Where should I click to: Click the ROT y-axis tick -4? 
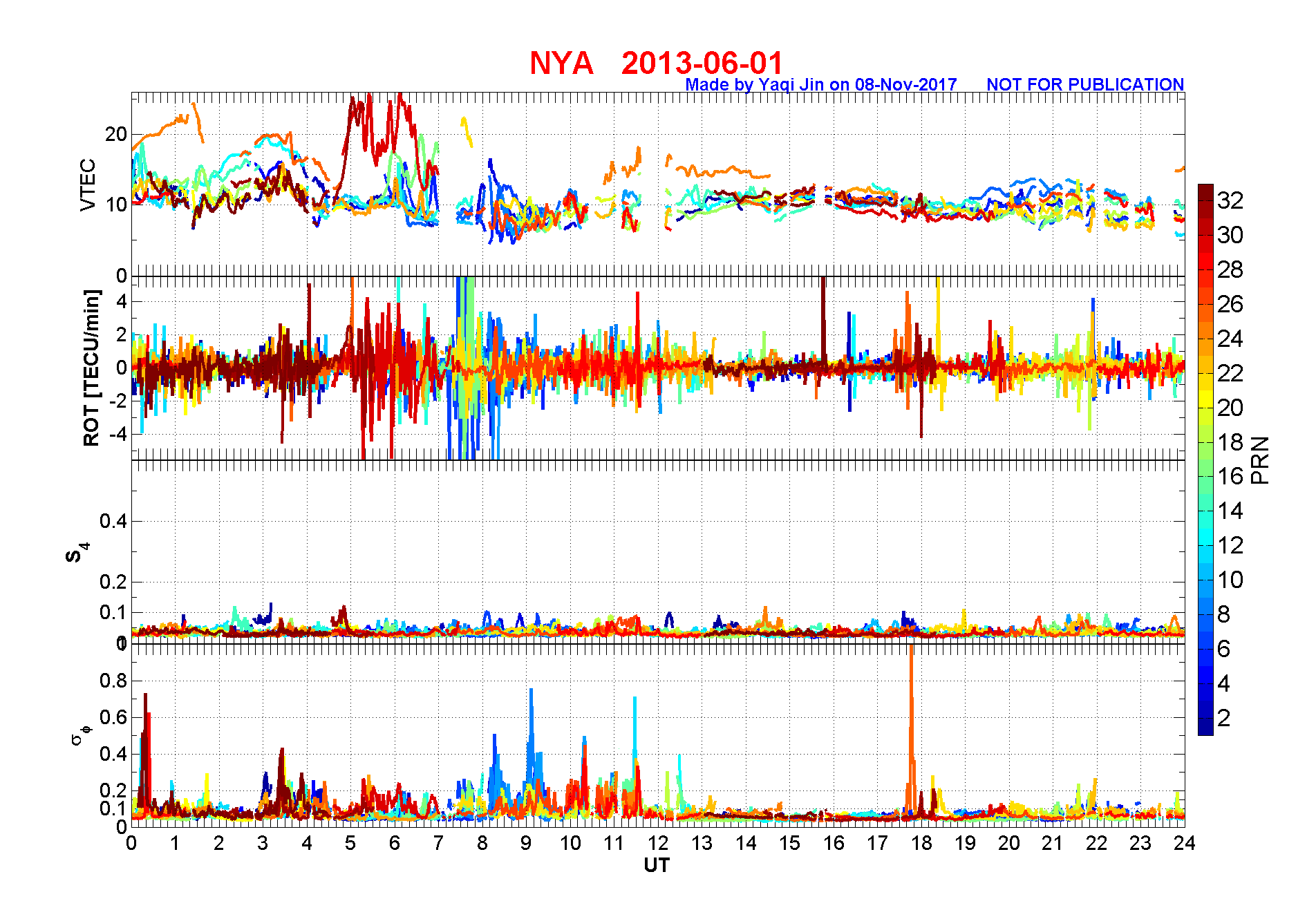117,434
